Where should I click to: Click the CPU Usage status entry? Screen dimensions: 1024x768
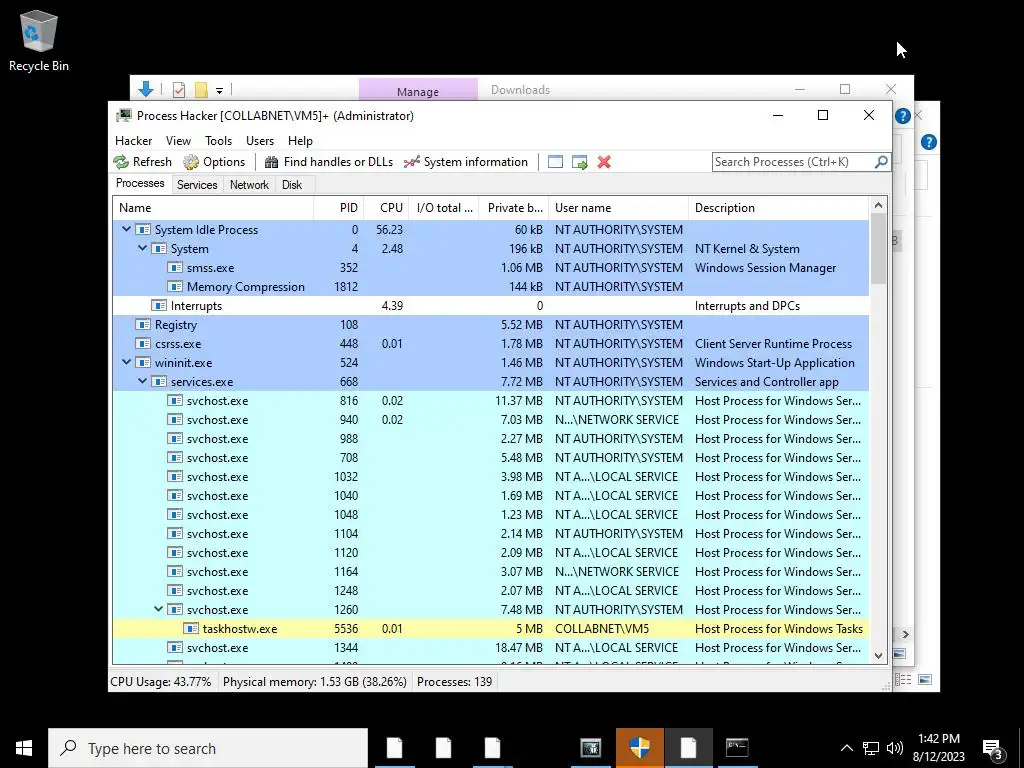point(161,682)
